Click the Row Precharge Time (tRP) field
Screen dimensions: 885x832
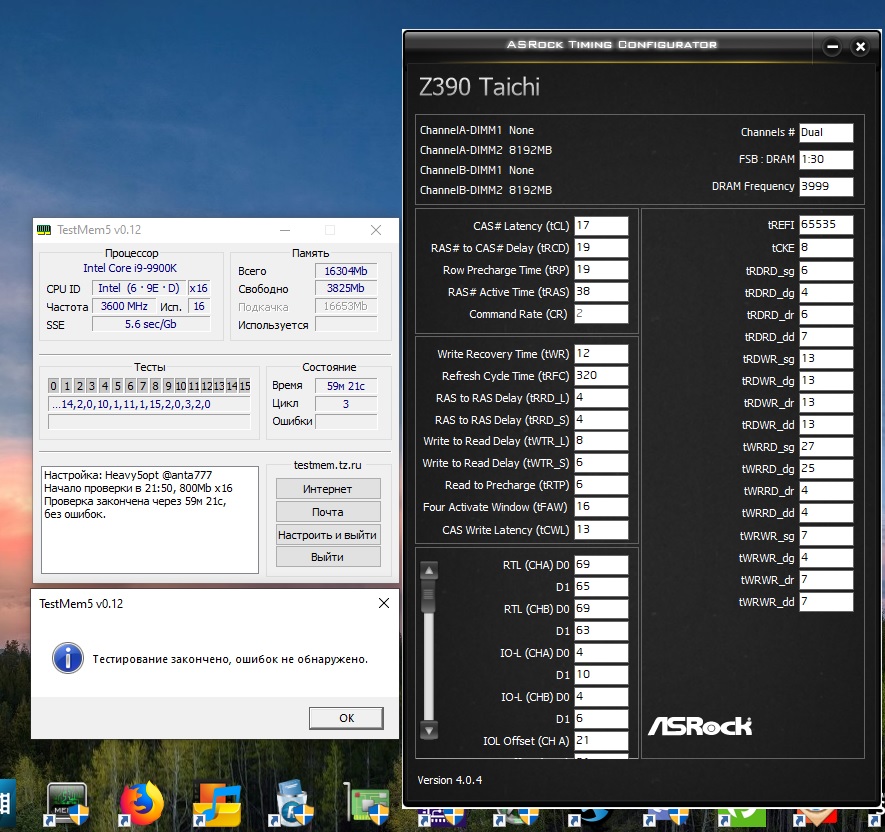point(601,270)
